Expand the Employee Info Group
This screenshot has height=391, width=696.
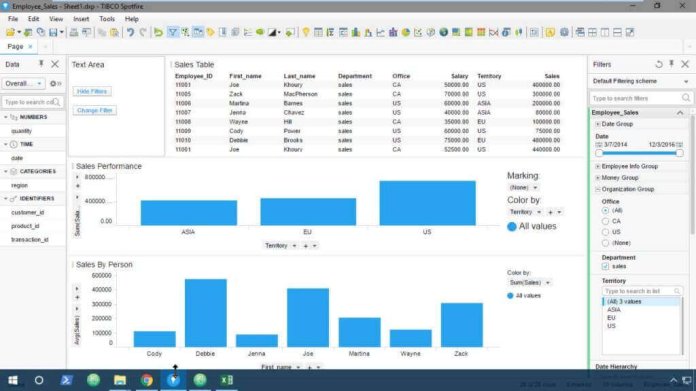click(598, 166)
